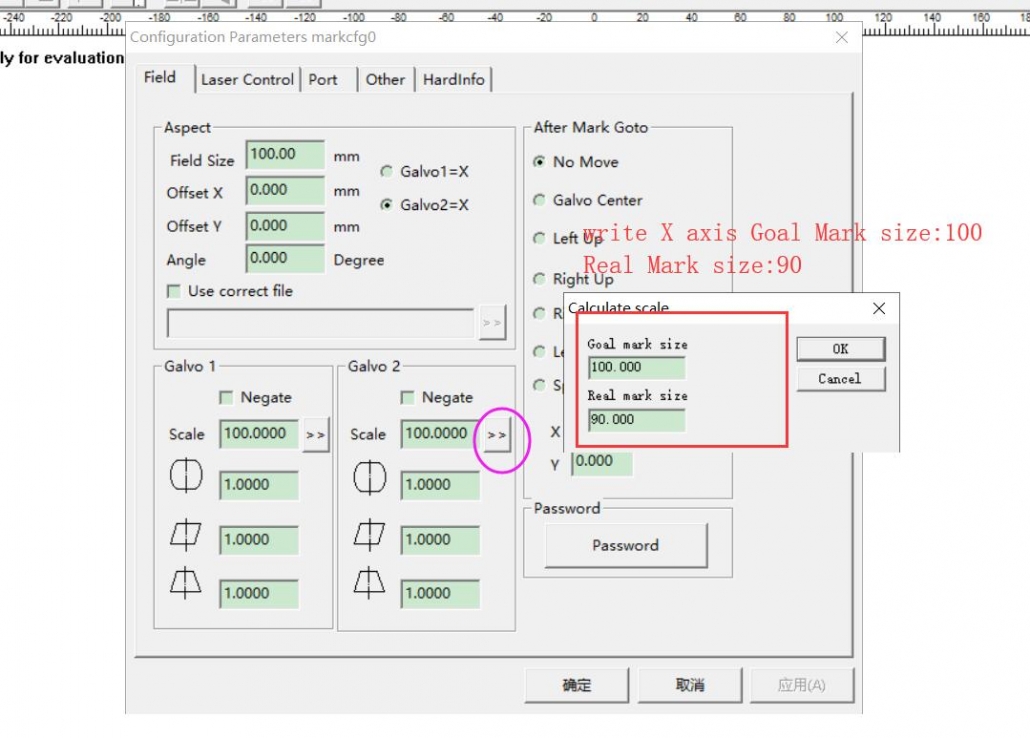
Task: Open the Password settings
Action: (624, 545)
